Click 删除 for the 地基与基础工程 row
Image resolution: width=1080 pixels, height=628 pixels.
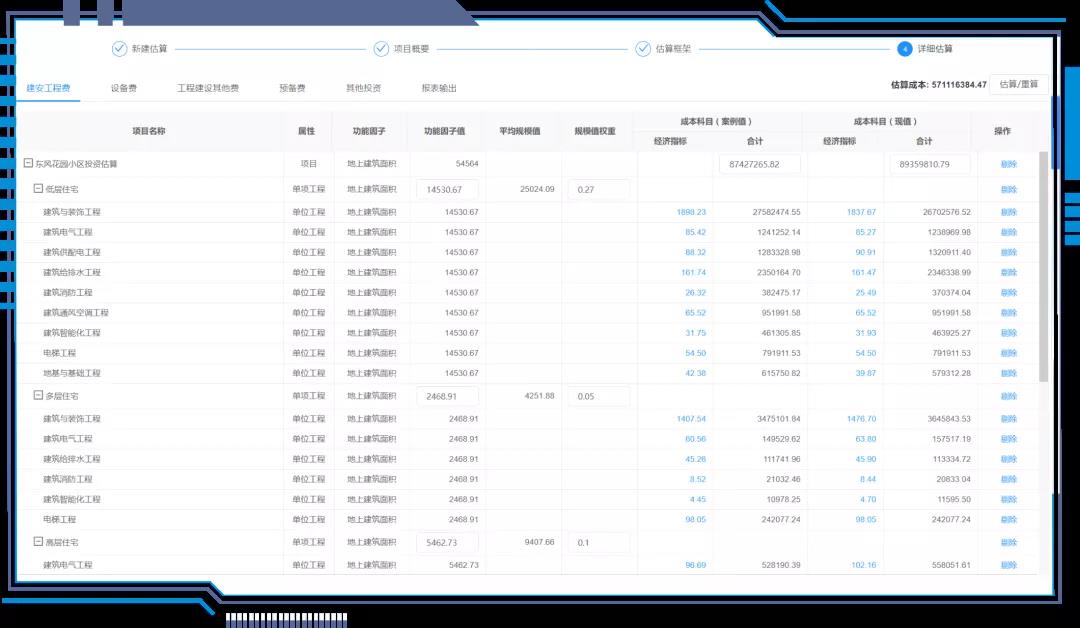coord(1008,373)
